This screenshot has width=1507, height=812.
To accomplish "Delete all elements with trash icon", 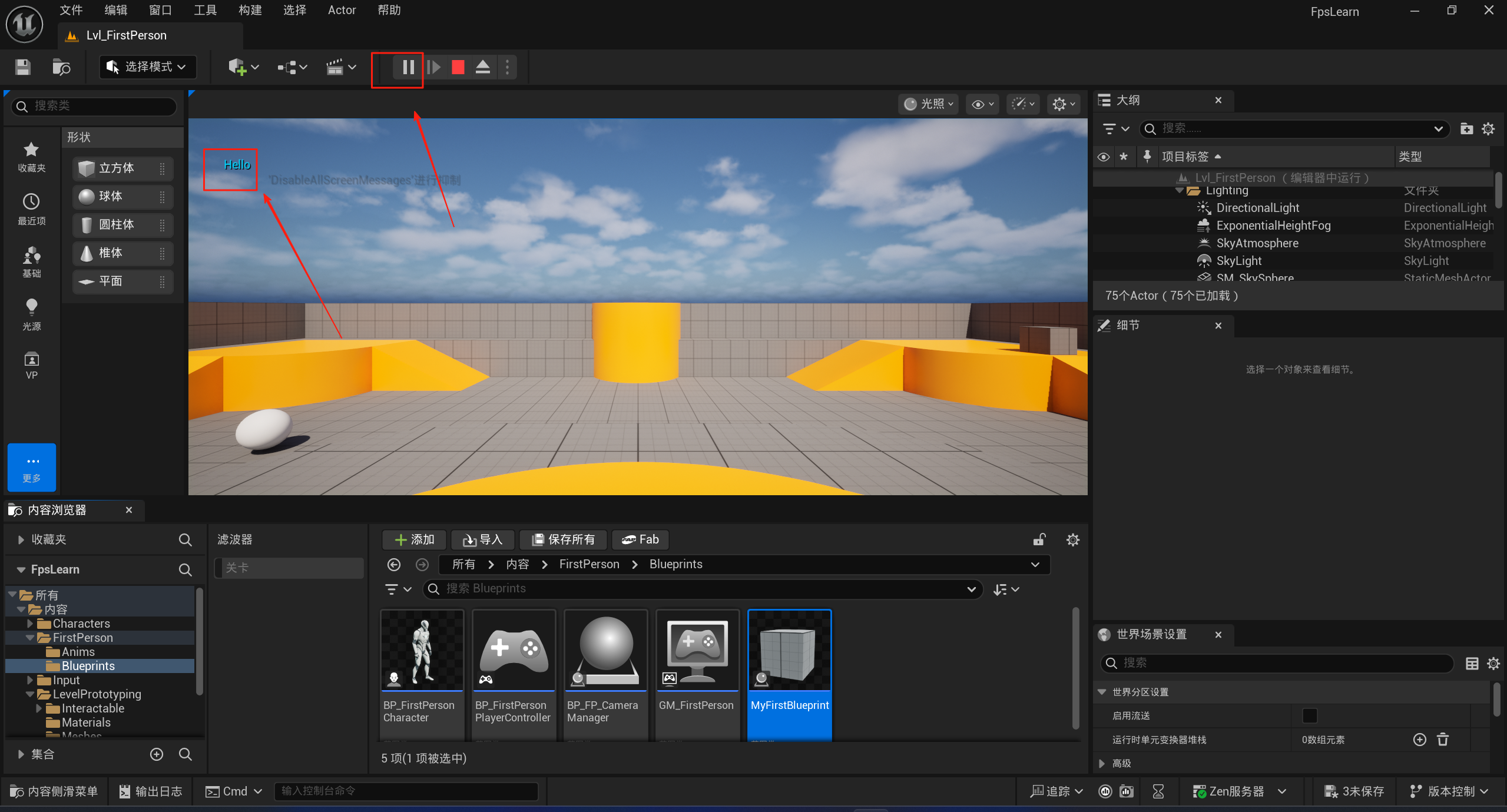I will point(1443,740).
